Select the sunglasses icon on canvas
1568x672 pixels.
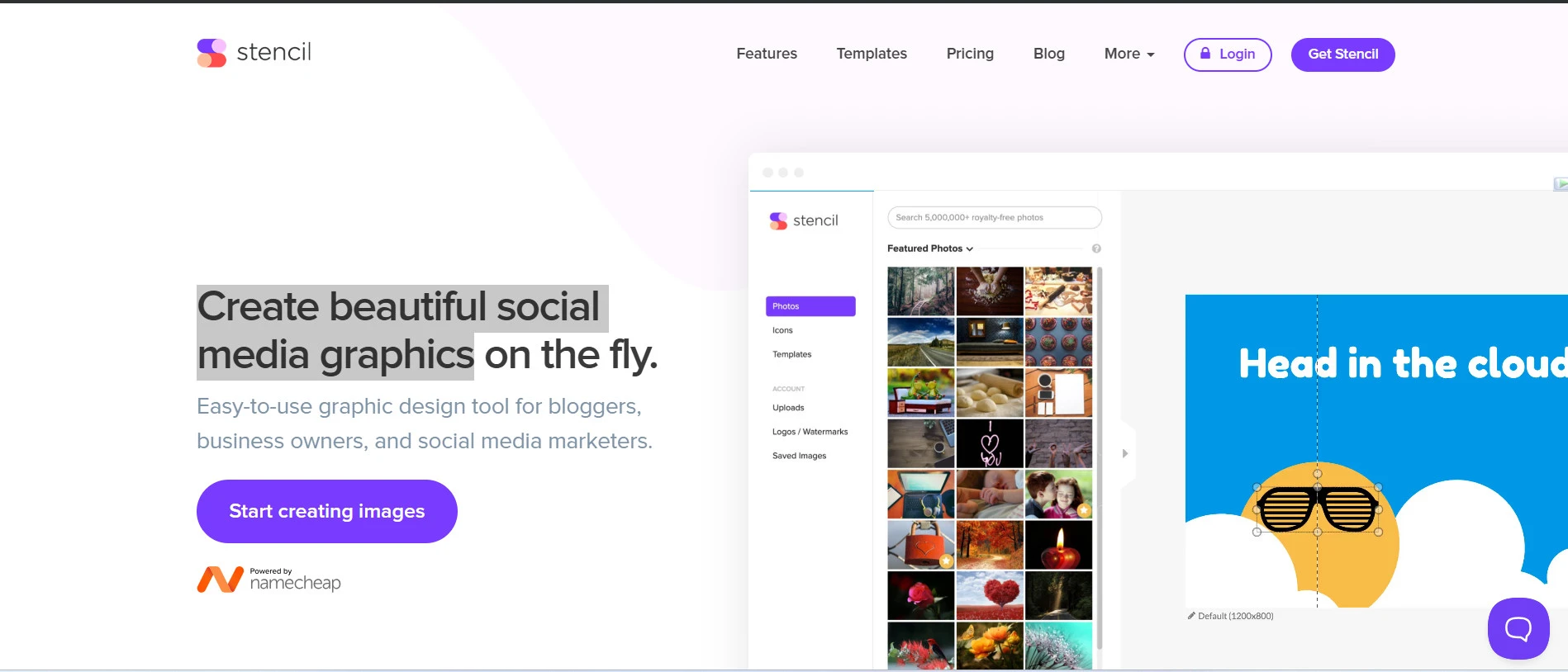pos(1317,509)
